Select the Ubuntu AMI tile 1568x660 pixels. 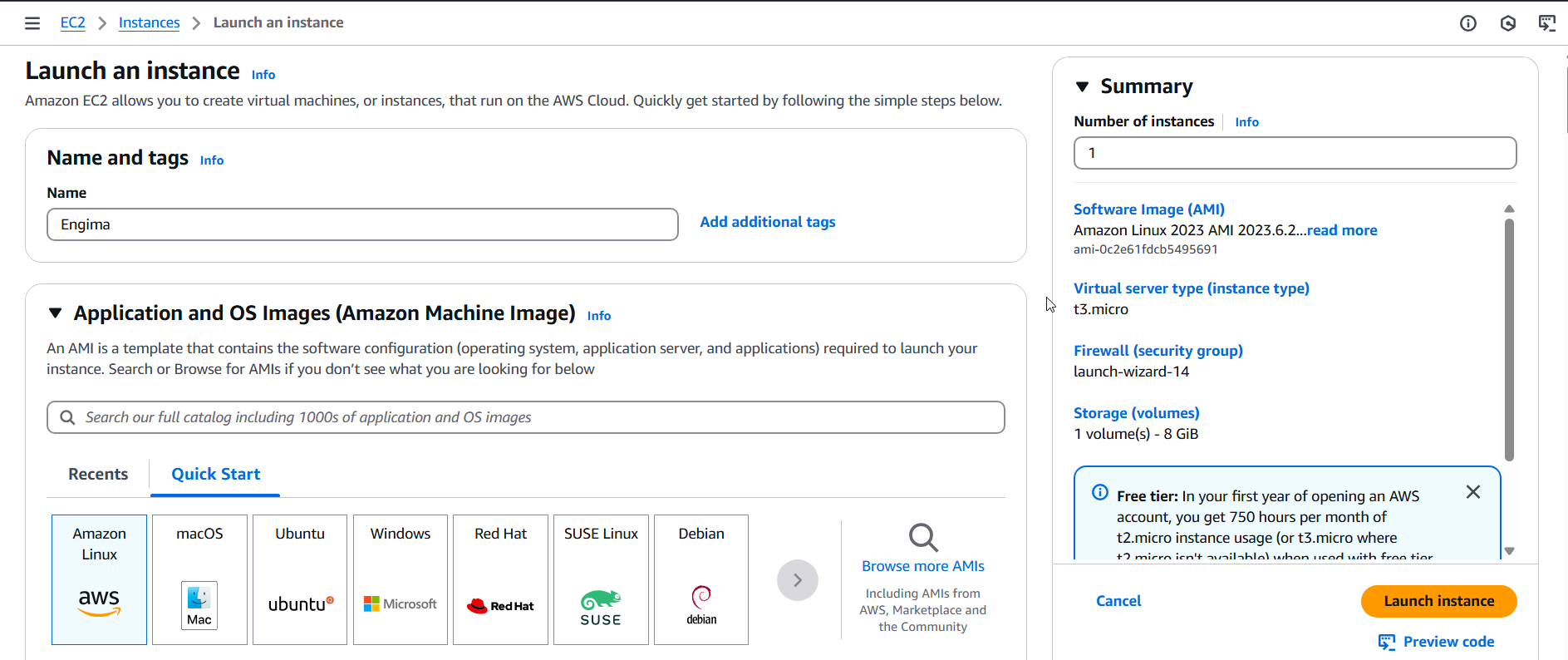click(x=300, y=579)
